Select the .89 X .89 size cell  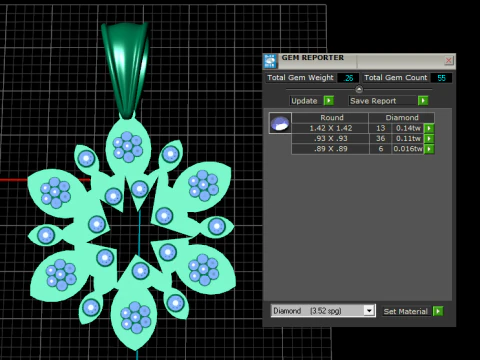click(331, 149)
